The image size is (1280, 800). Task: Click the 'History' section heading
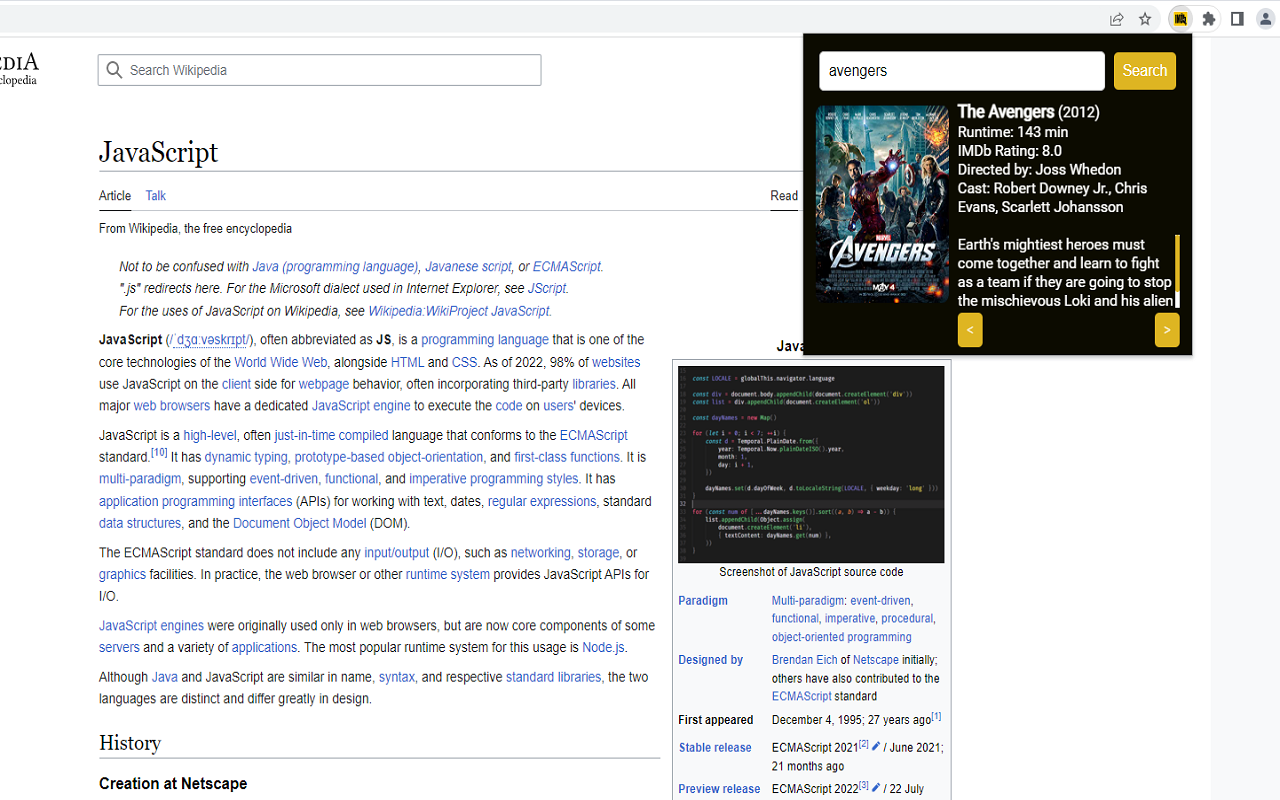tap(130, 743)
